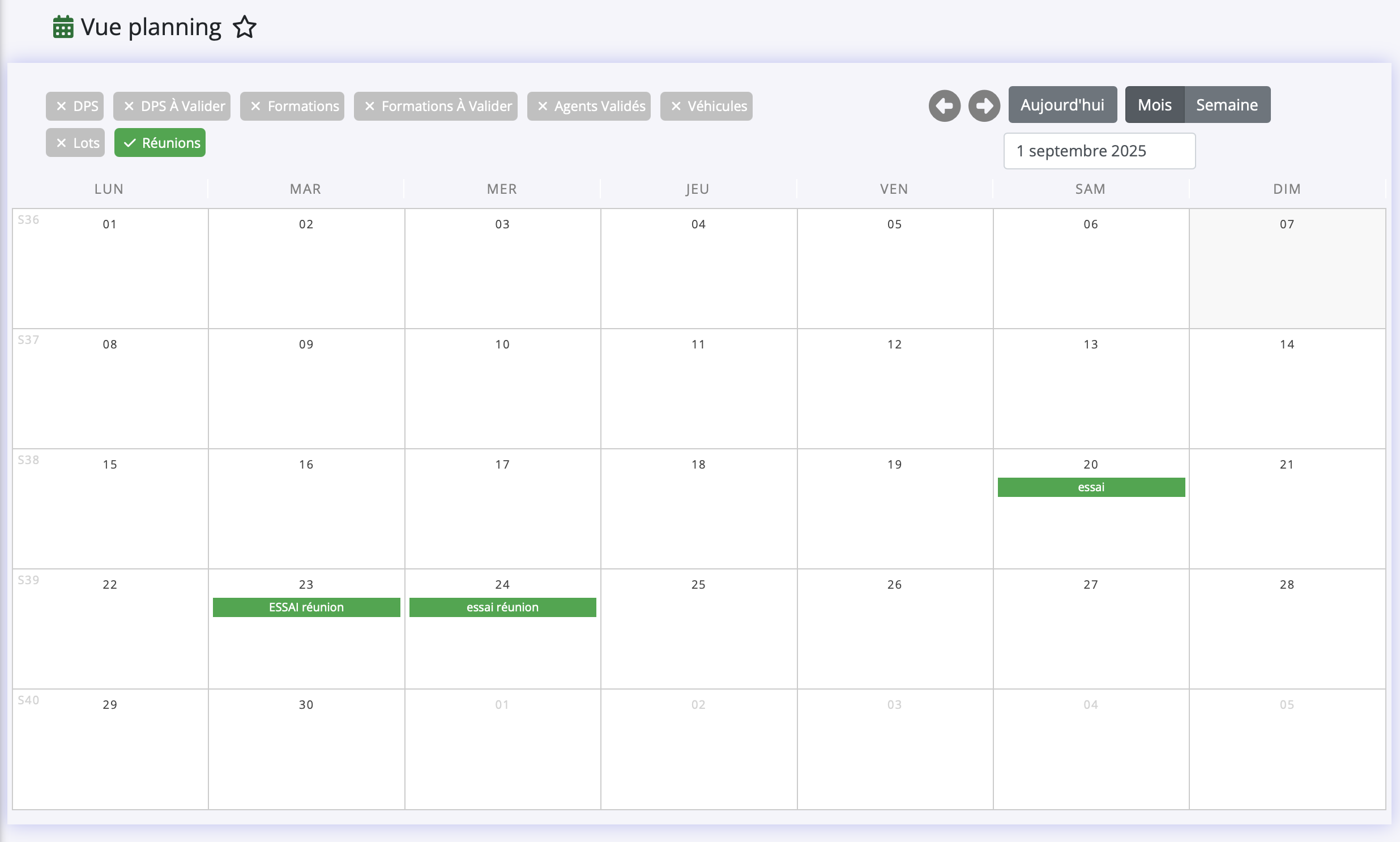
Task: Enable the Formations À Valider filter
Action: (436, 106)
